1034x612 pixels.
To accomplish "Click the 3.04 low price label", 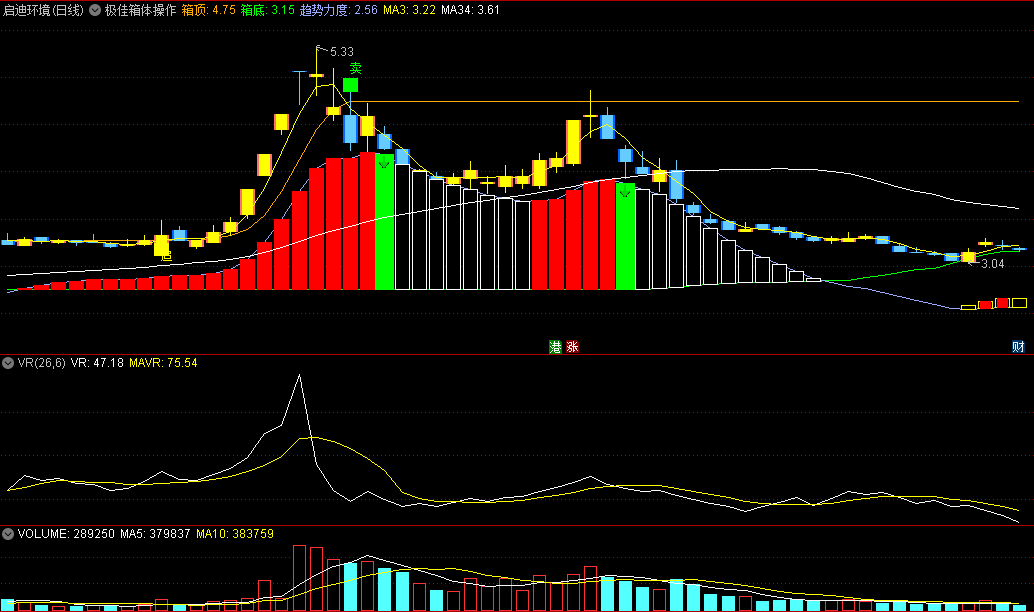I will point(992,264).
